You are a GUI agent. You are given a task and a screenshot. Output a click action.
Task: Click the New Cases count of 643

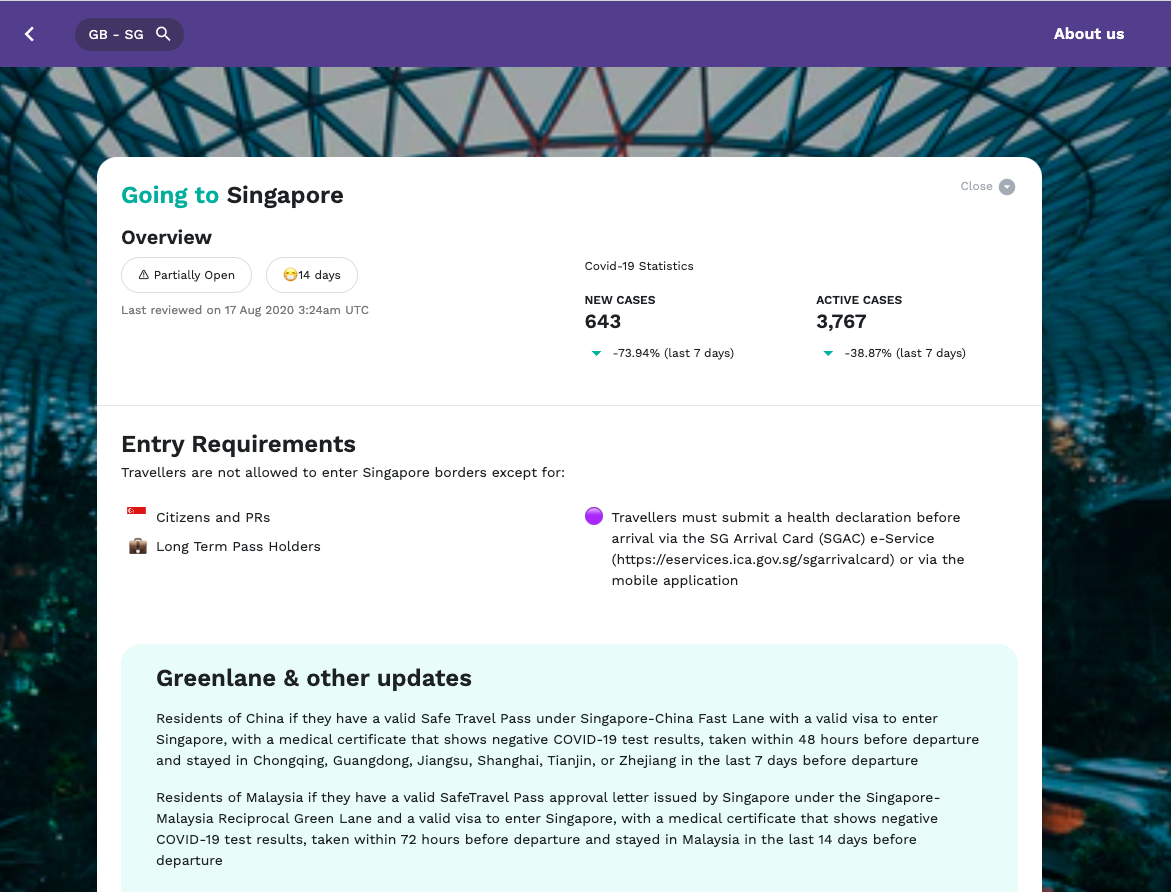(603, 322)
